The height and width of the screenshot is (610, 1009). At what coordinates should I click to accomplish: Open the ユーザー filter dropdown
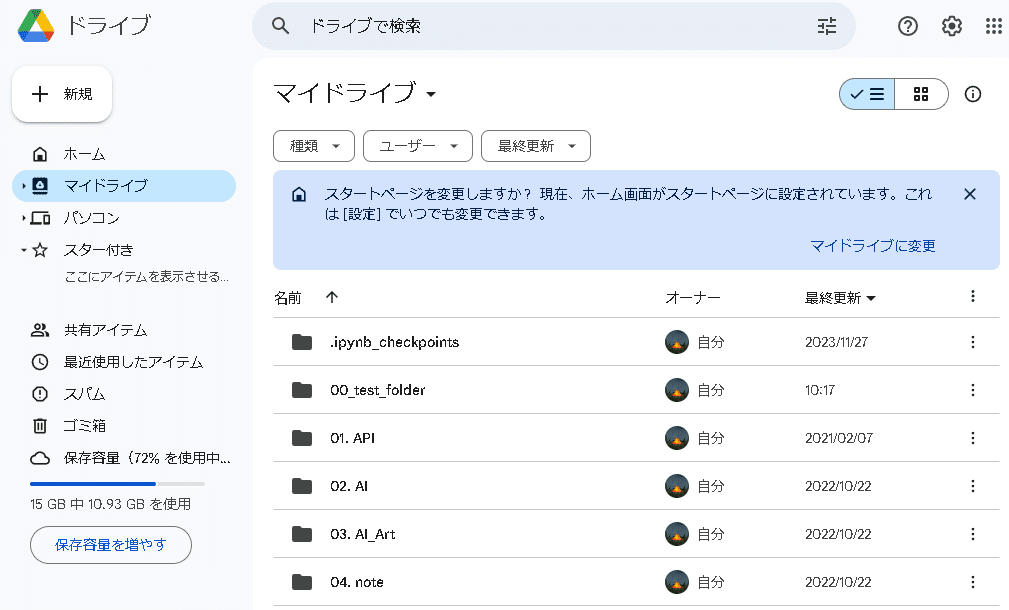[x=417, y=146]
